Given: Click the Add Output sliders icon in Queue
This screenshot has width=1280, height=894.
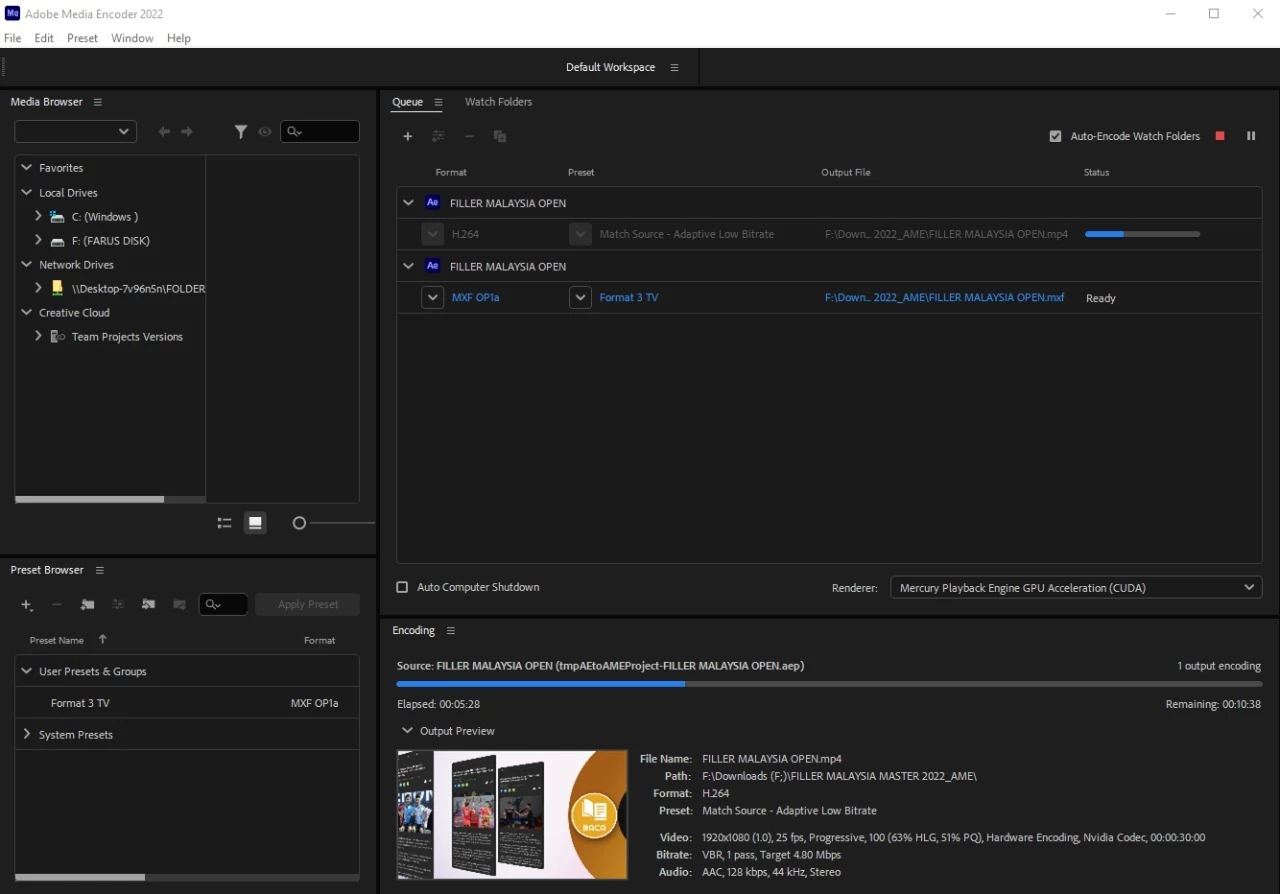Looking at the screenshot, I should coord(438,136).
